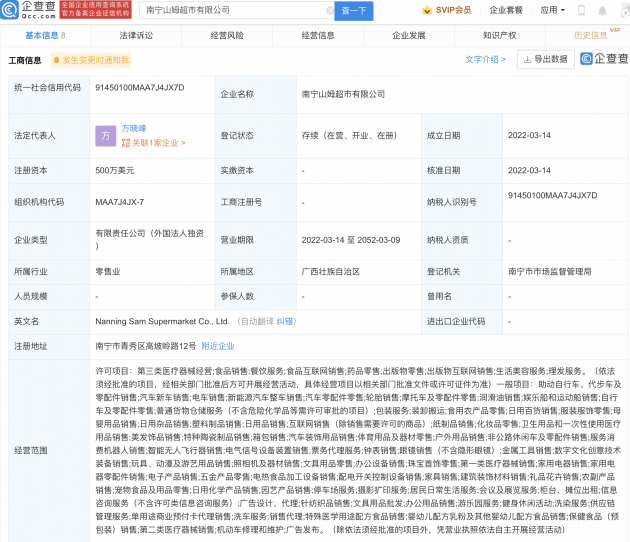Switch to the 历史信息 VIP tab
This screenshot has width=630, height=542.
coord(590,35)
